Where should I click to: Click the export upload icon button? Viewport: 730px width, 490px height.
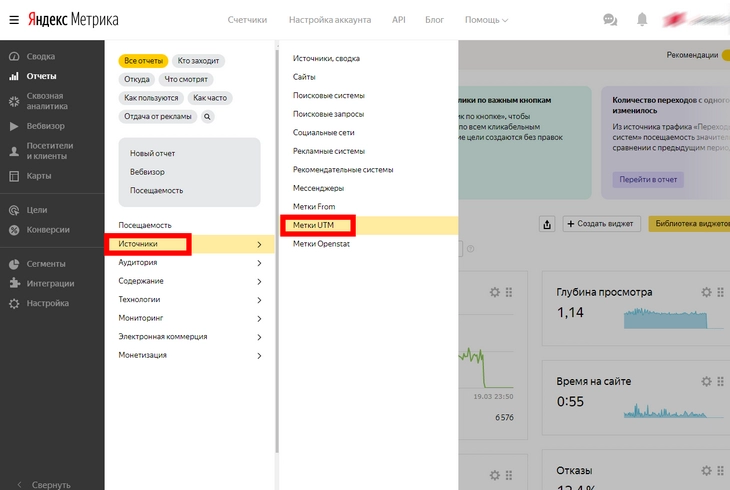[547, 224]
